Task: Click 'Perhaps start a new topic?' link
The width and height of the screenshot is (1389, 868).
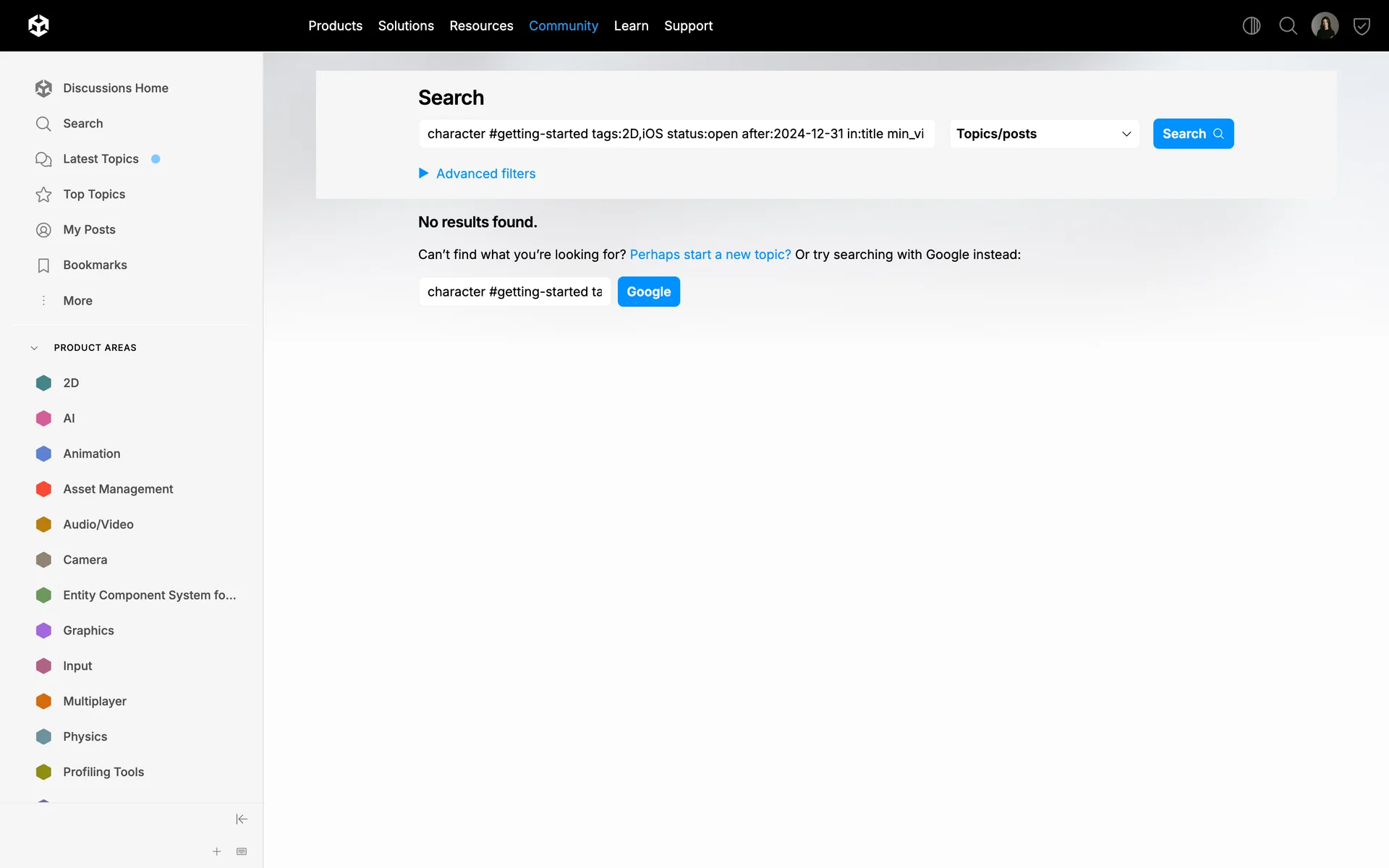Action: 710,255
